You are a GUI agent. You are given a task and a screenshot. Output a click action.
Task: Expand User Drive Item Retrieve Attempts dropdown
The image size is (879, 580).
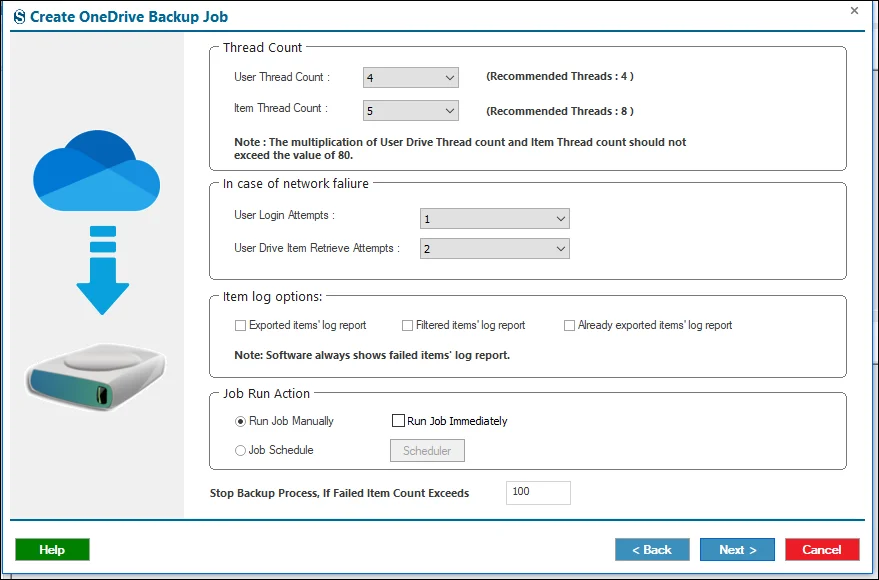coord(494,249)
